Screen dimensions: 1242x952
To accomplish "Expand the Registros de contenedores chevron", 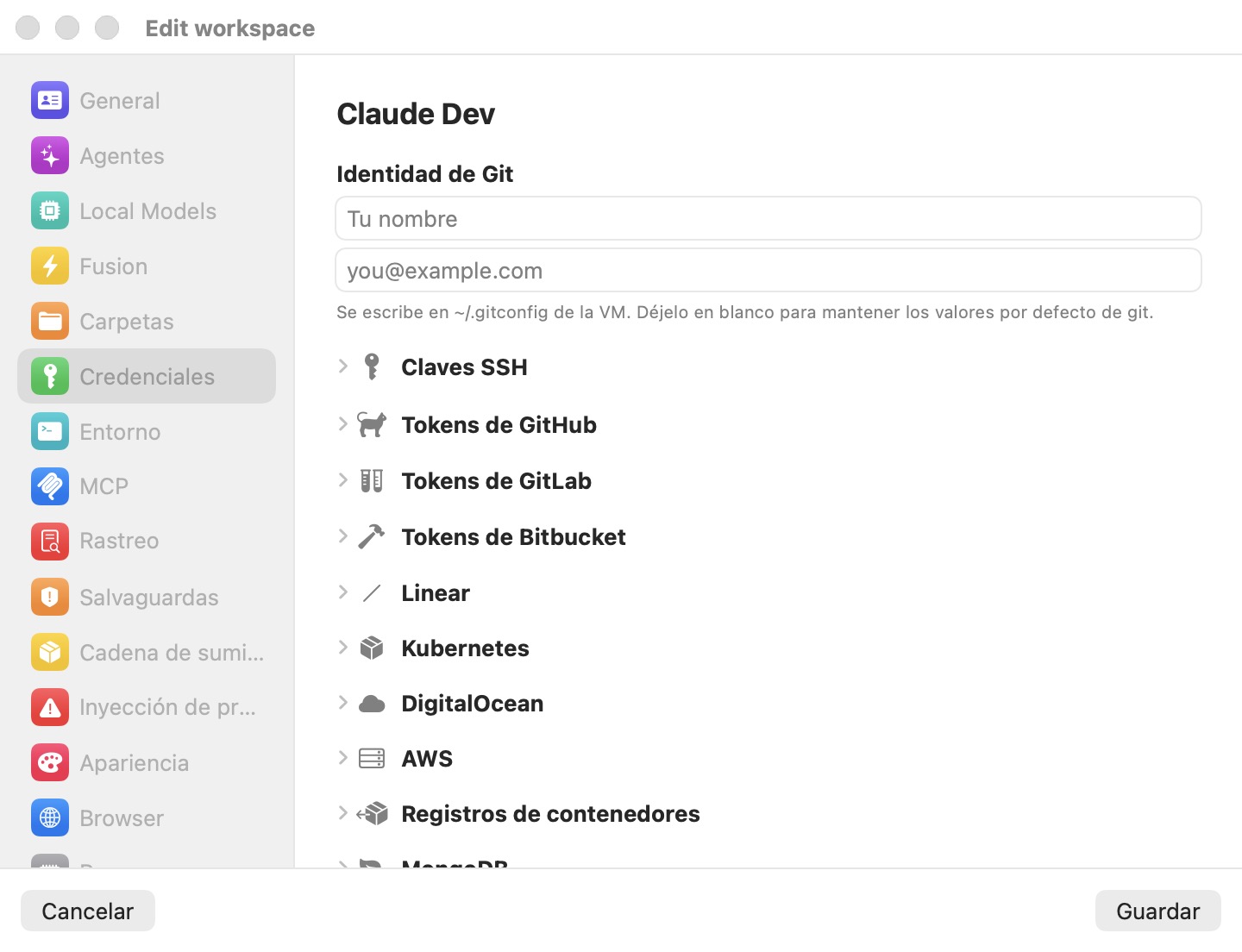I will click(x=343, y=813).
